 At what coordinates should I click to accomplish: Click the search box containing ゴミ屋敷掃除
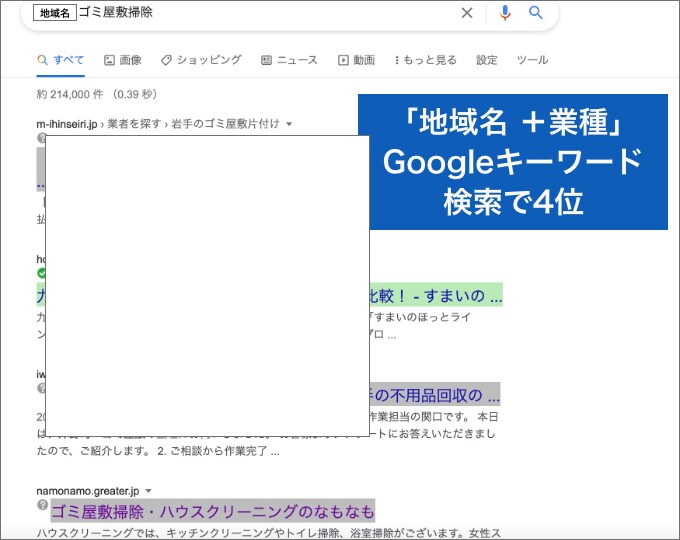289,14
